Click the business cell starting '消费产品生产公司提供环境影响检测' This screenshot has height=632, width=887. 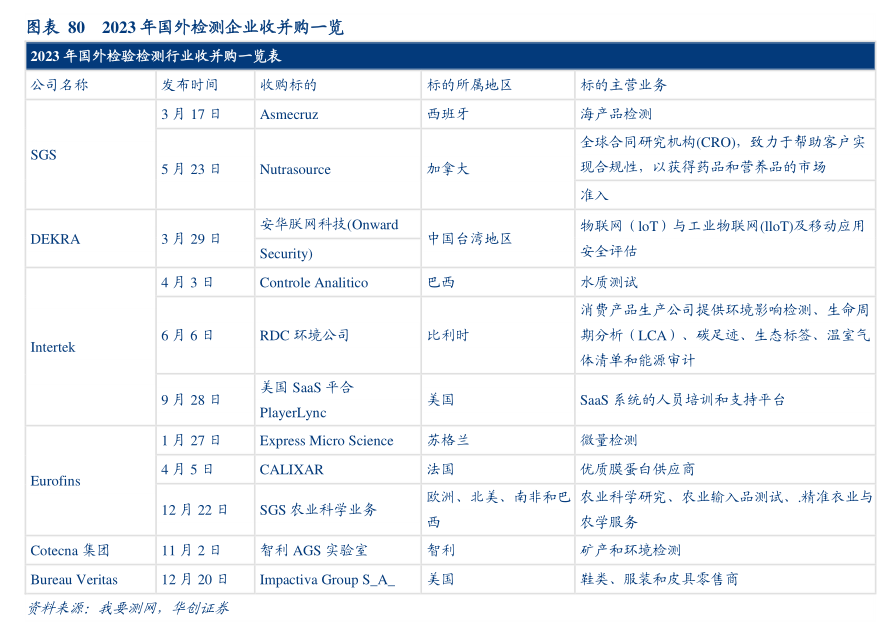pyautogui.click(x=725, y=335)
